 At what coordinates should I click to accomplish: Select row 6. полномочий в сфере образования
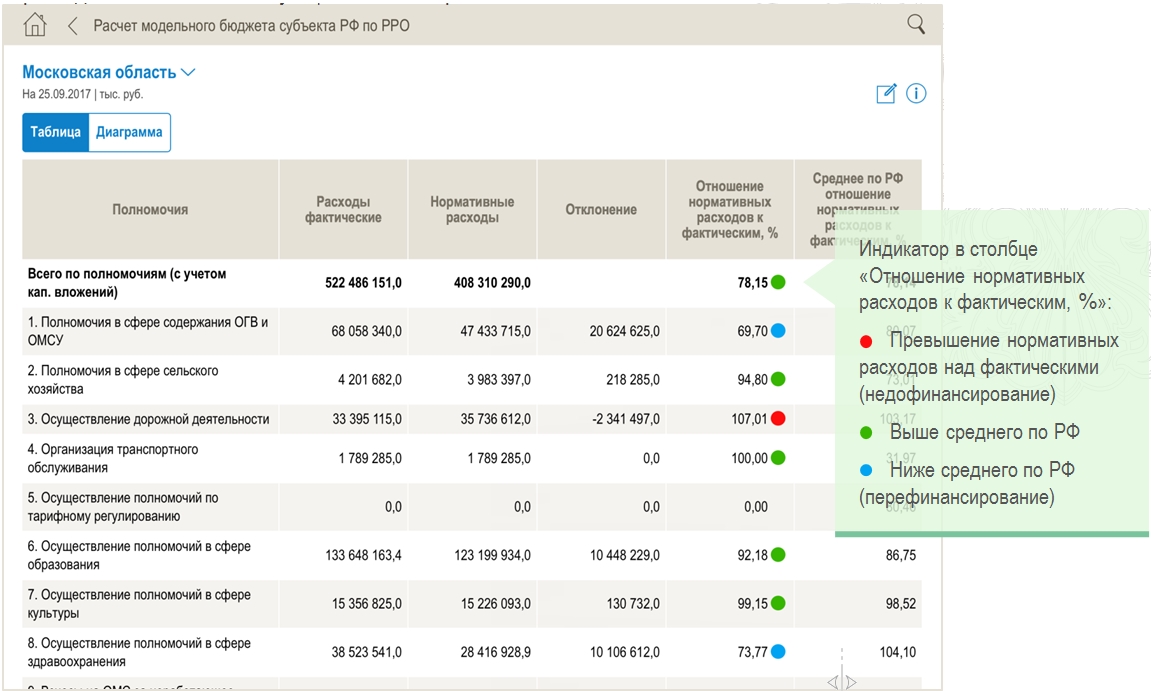[x=472, y=555]
